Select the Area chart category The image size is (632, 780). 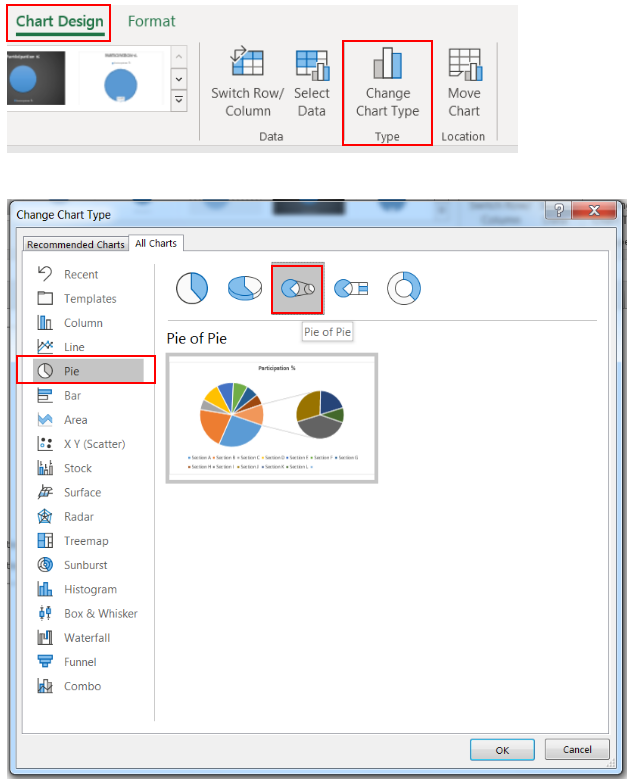pyautogui.click(x=89, y=420)
